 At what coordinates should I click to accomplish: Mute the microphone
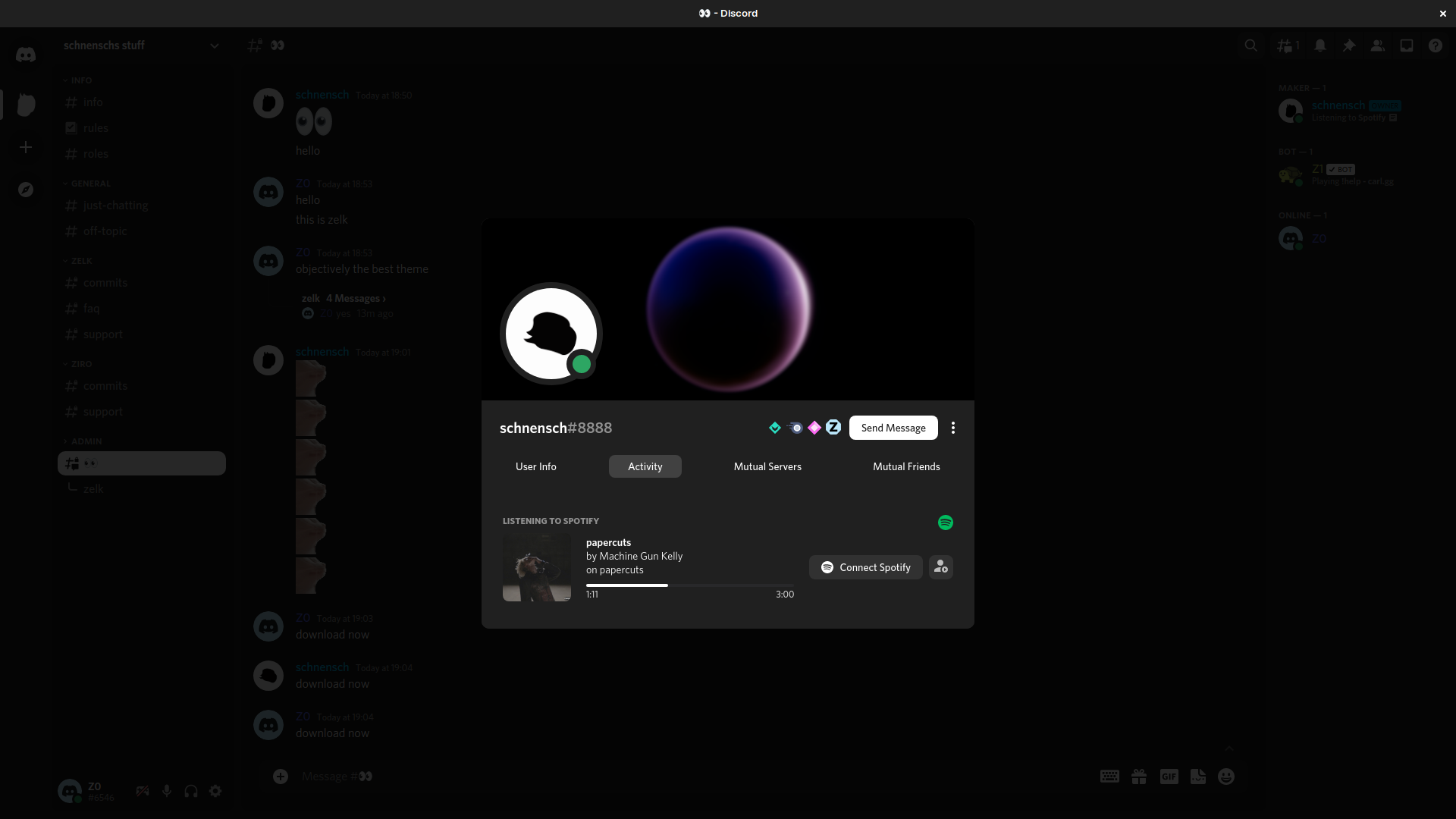tap(167, 791)
